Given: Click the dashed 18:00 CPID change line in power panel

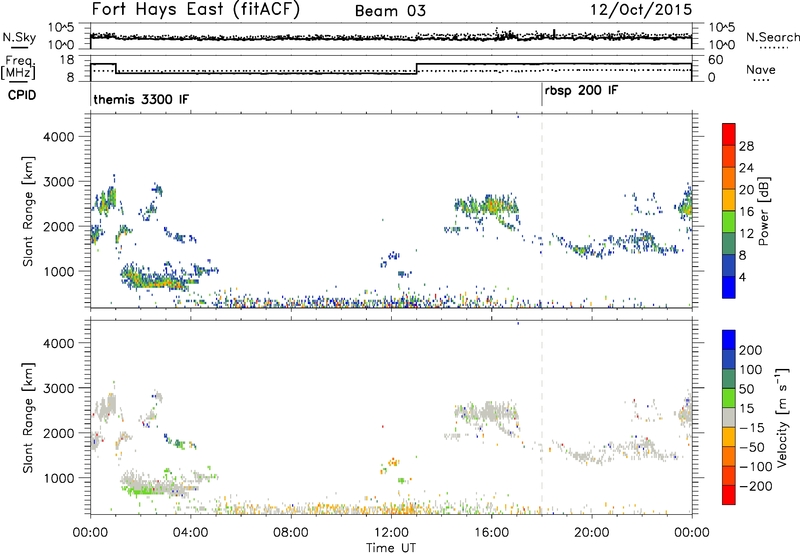Looking at the screenshot, I should pos(542,211).
